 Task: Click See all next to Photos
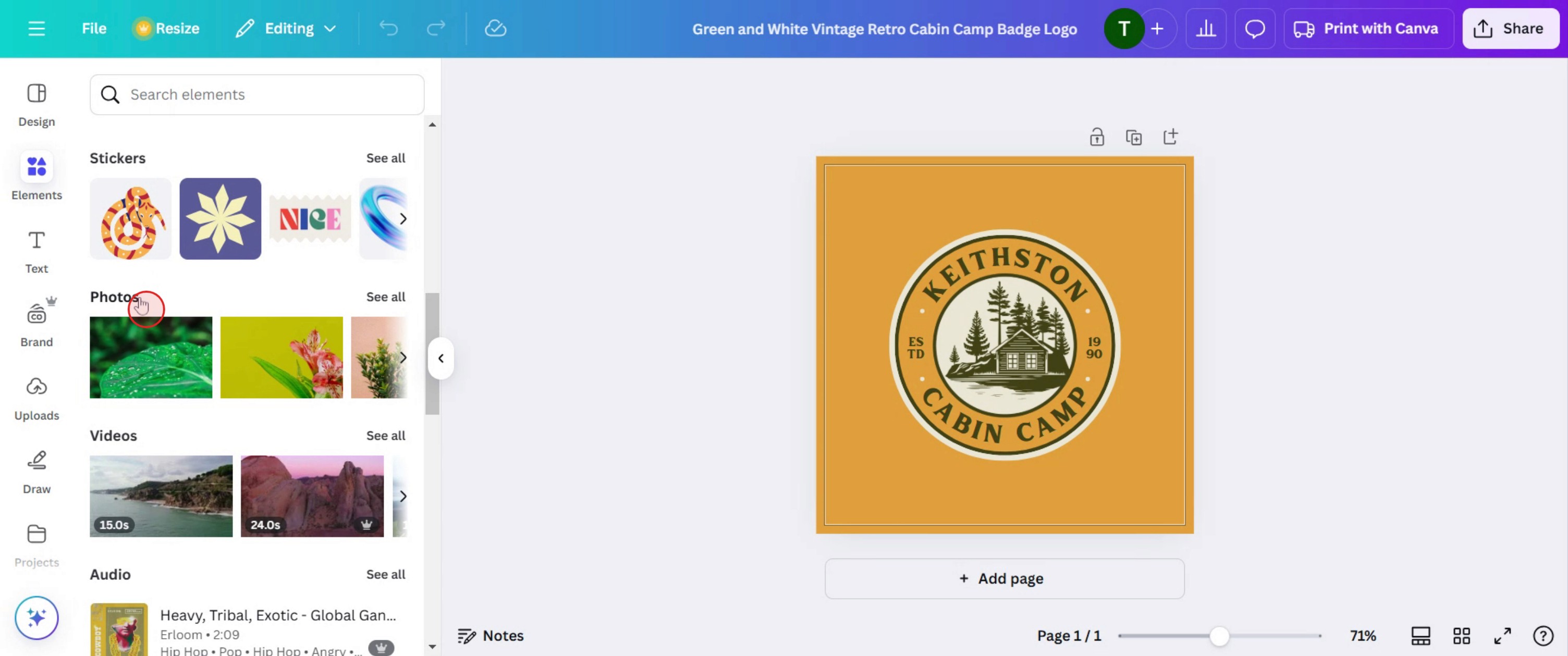[x=385, y=297]
